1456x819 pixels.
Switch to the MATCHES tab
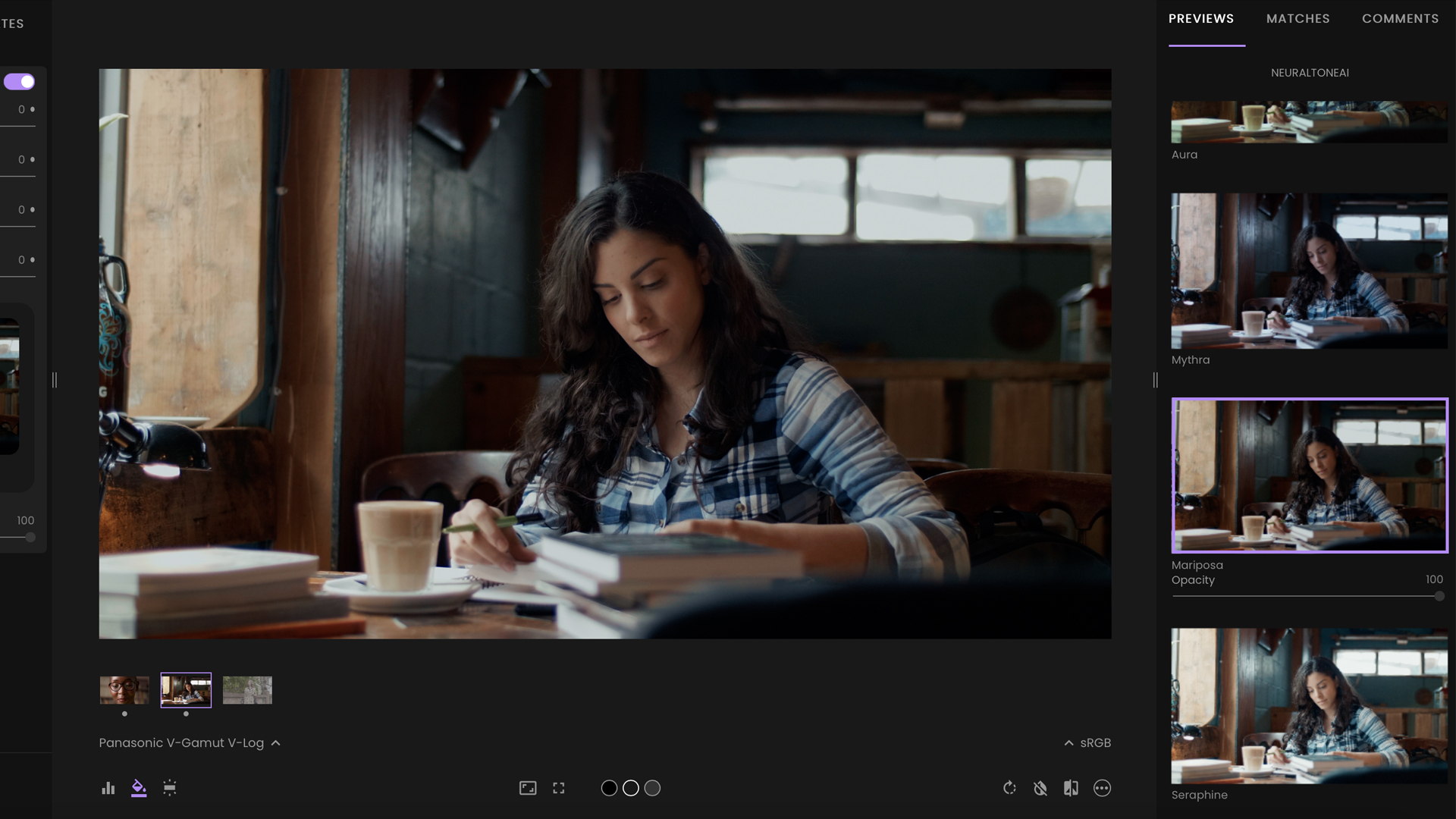pyautogui.click(x=1298, y=18)
